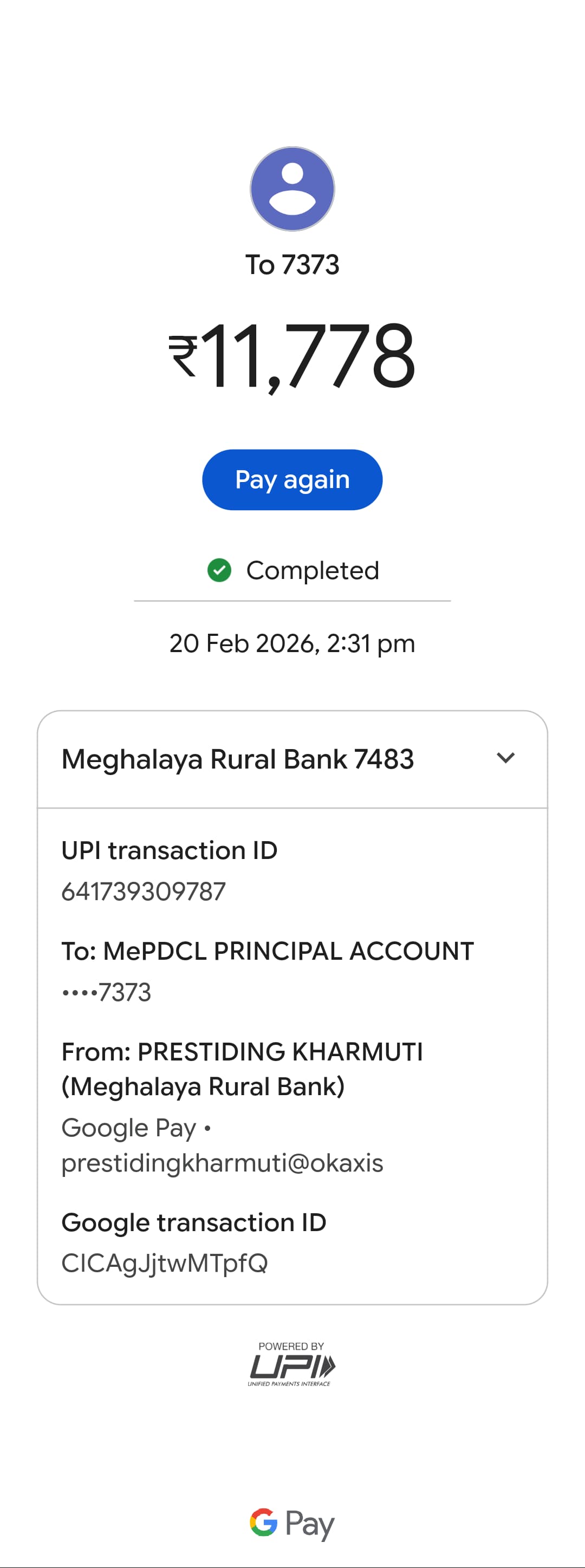
Task: Select UPI transaction number 641739309787
Action: [144, 892]
